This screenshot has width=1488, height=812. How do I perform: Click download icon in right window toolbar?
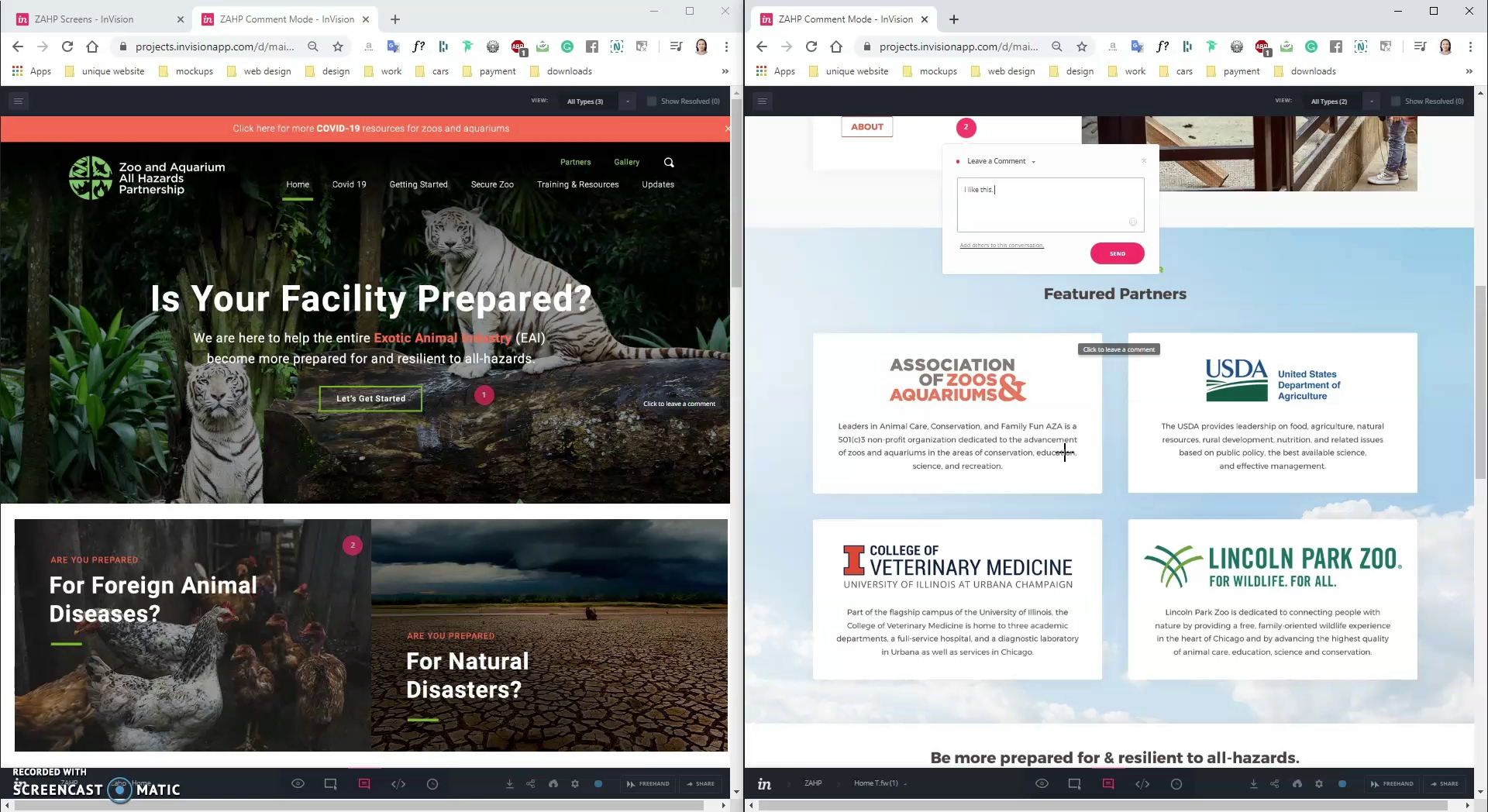tap(1253, 784)
